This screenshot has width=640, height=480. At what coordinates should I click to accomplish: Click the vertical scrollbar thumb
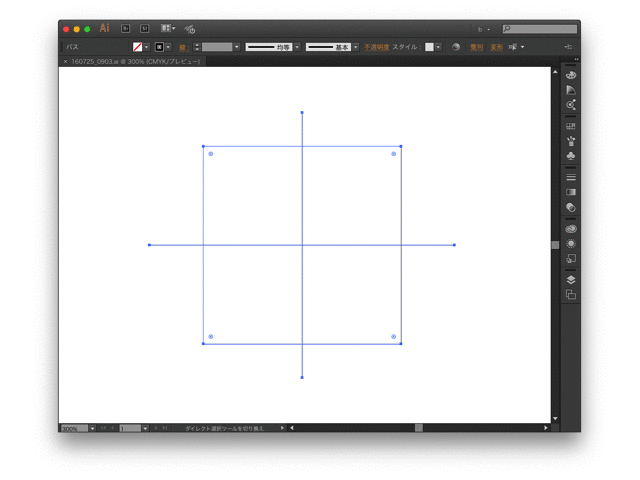point(555,245)
